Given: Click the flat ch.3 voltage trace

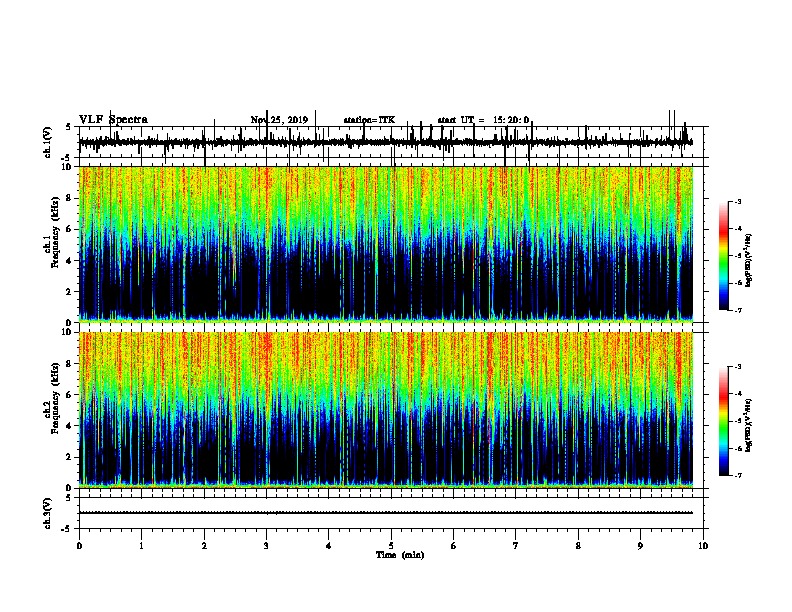Looking at the screenshot, I should [386, 513].
